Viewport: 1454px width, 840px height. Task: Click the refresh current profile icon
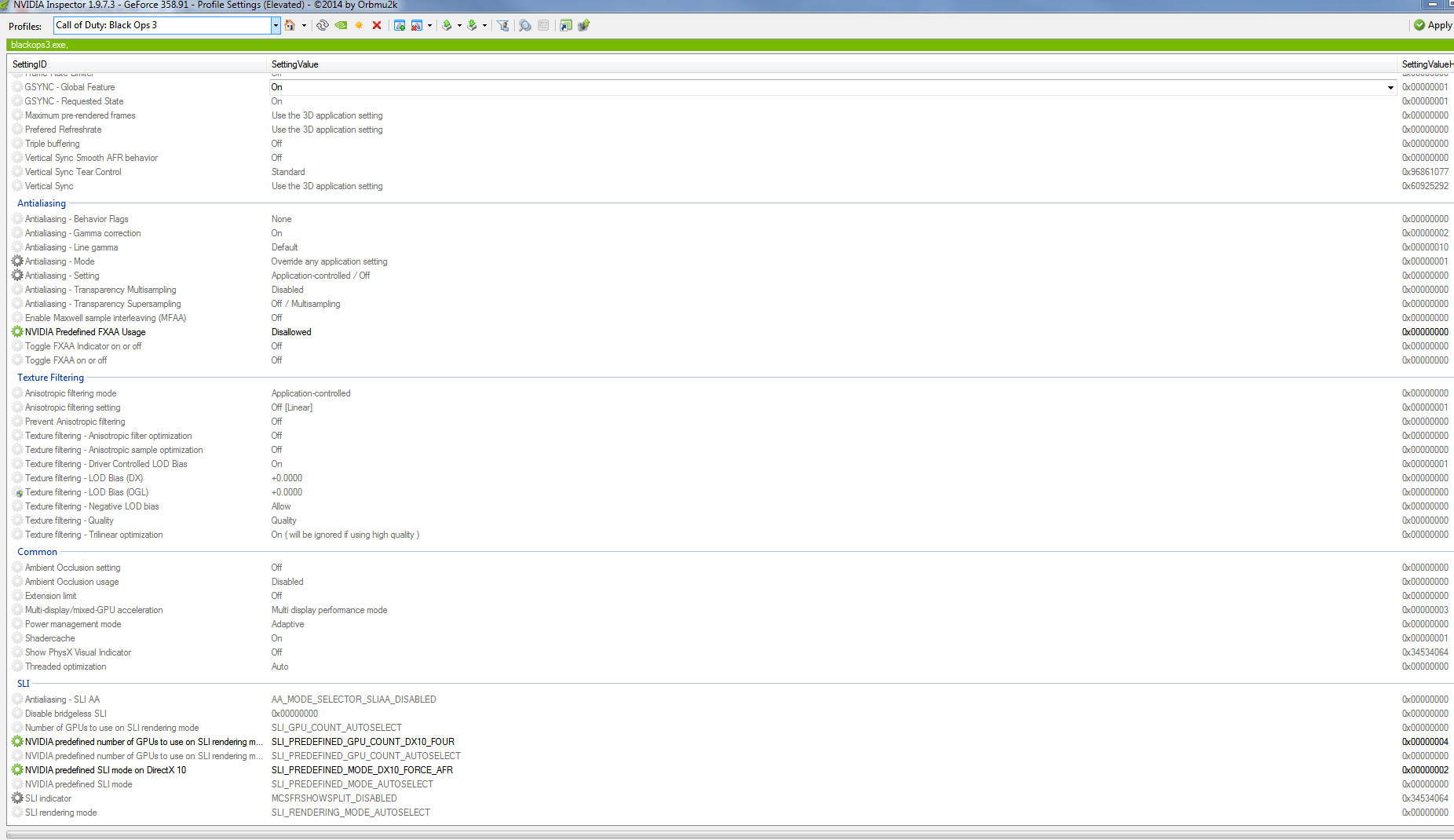click(323, 25)
